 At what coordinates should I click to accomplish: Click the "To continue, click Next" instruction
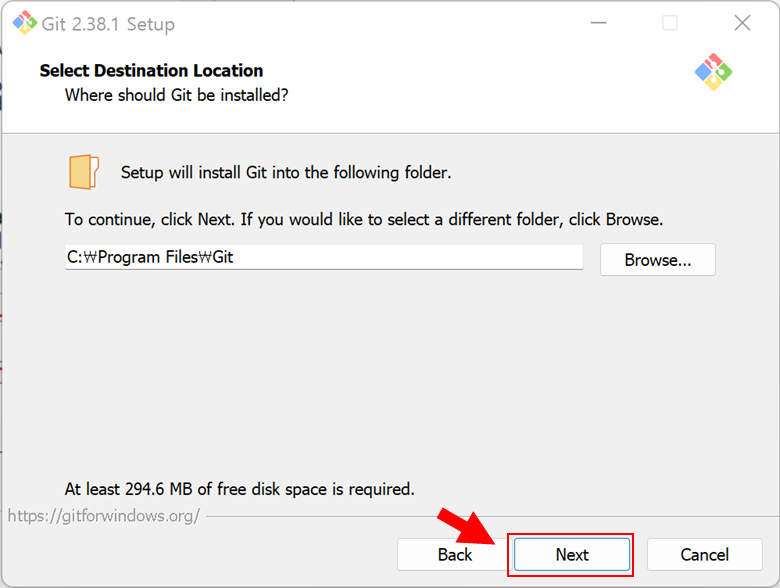(x=364, y=219)
